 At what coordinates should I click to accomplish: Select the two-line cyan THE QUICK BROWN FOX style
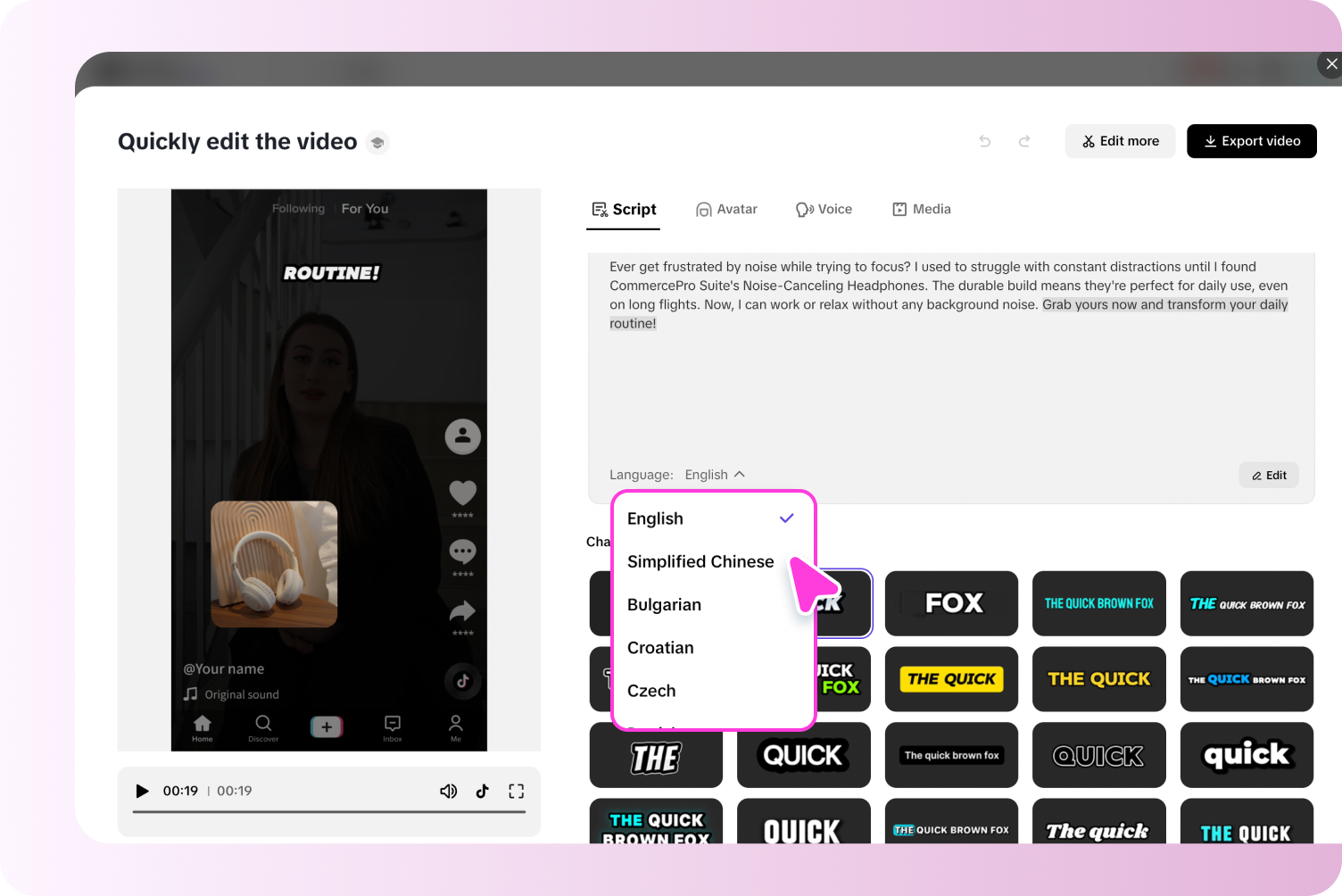point(656,823)
